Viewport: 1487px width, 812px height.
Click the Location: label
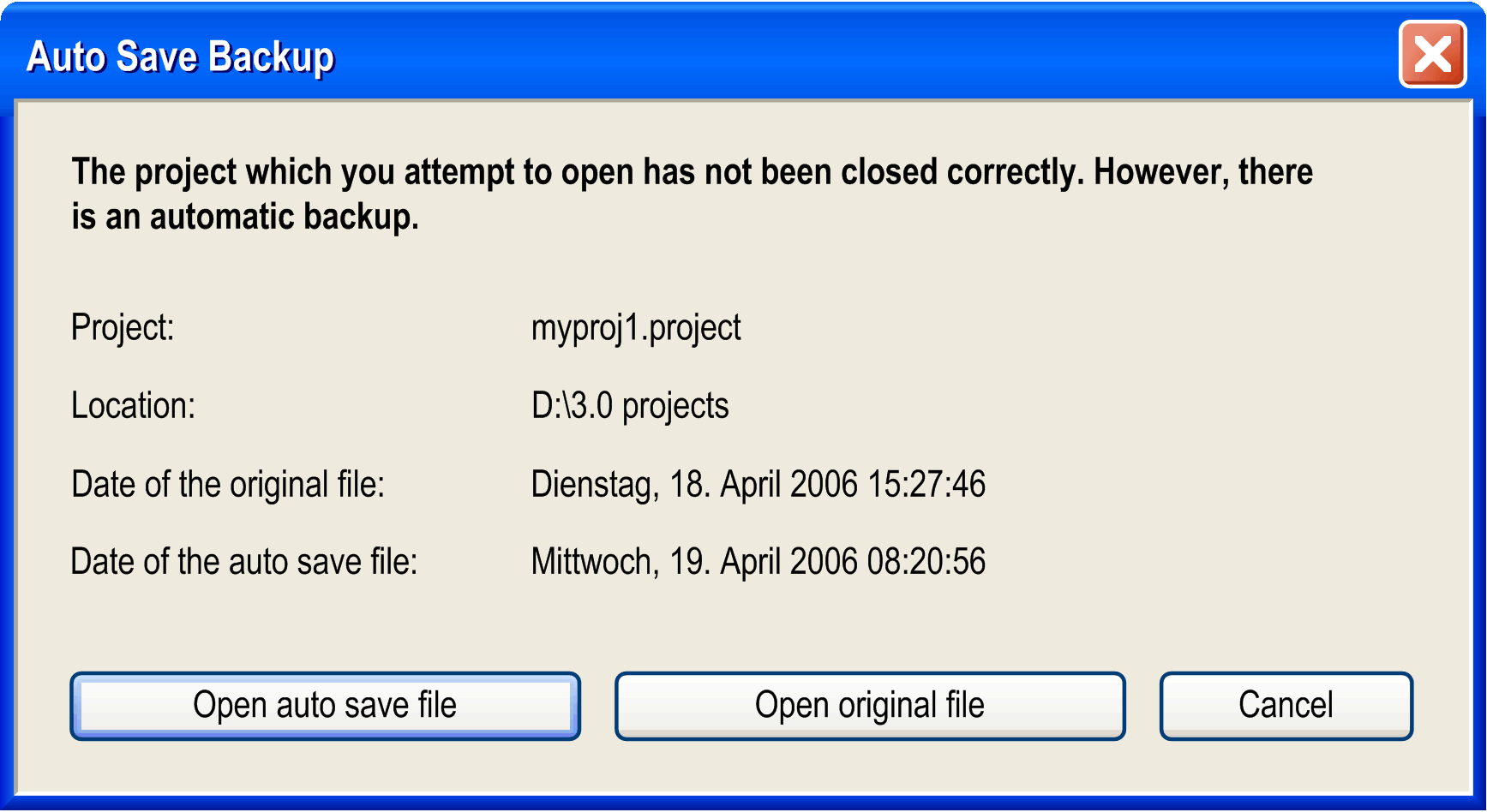coord(133,406)
